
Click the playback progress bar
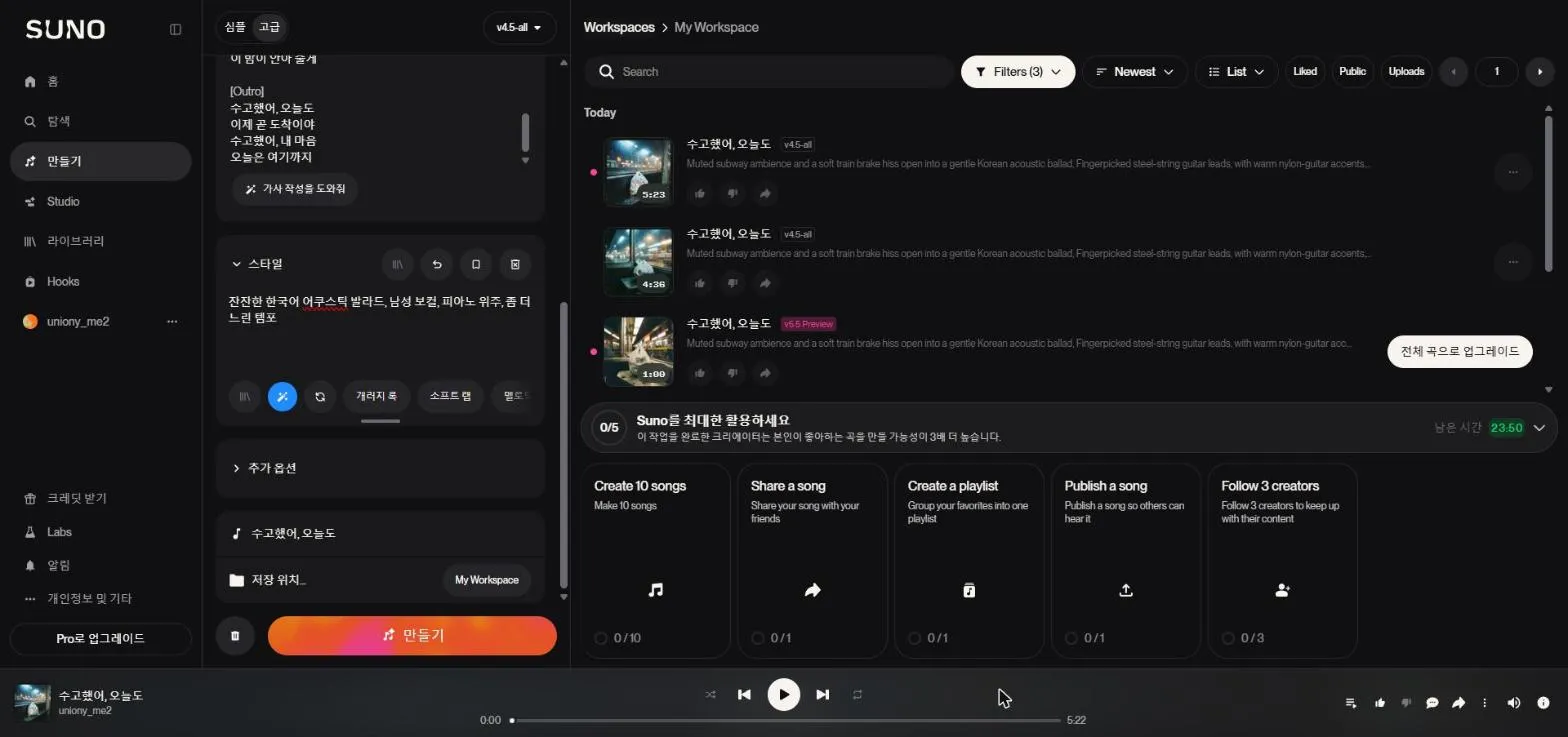point(785,720)
